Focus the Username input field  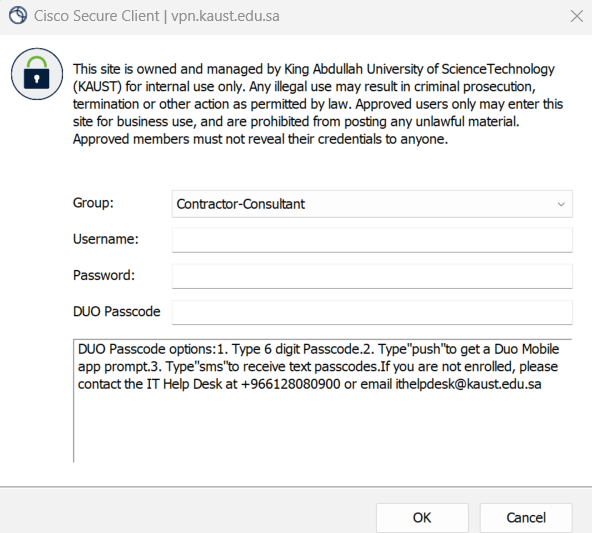point(372,240)
